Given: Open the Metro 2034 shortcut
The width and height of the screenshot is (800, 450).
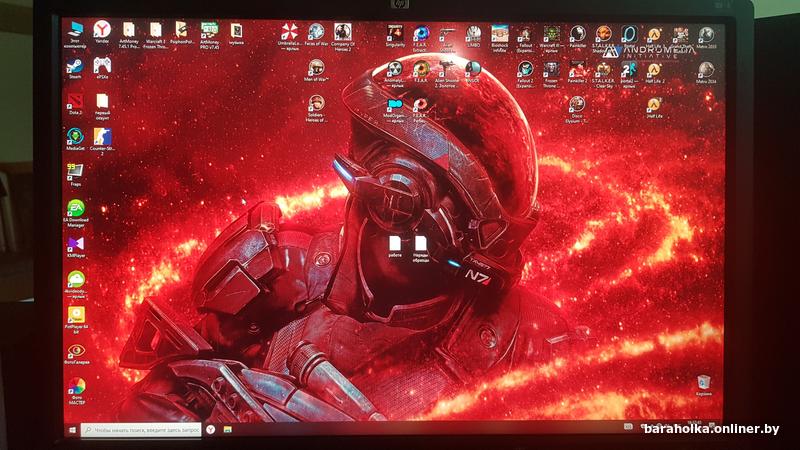Looking at the screenshot, I should pyautogui.click(x=706, y=70).
